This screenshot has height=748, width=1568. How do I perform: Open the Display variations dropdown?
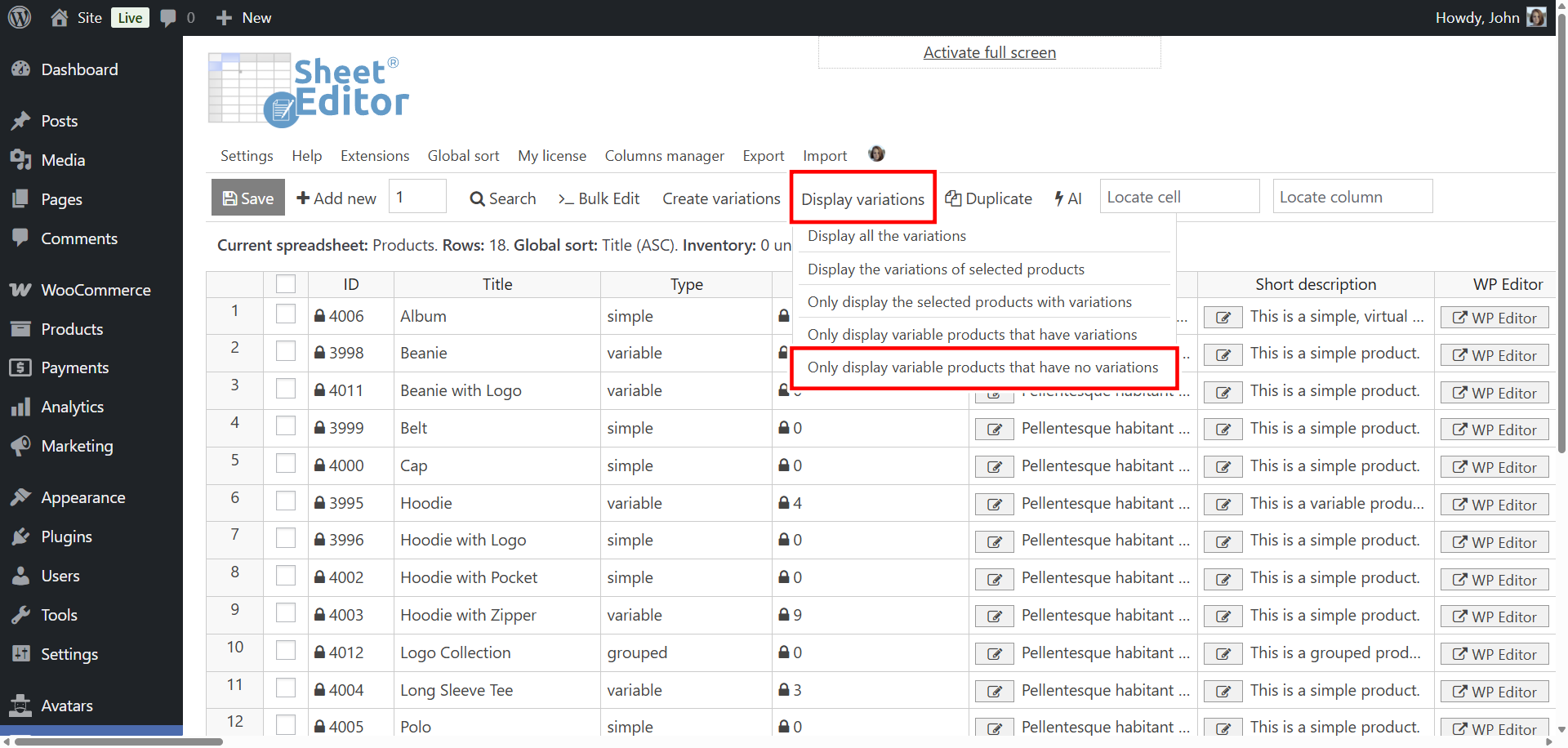tap(862, 198)
